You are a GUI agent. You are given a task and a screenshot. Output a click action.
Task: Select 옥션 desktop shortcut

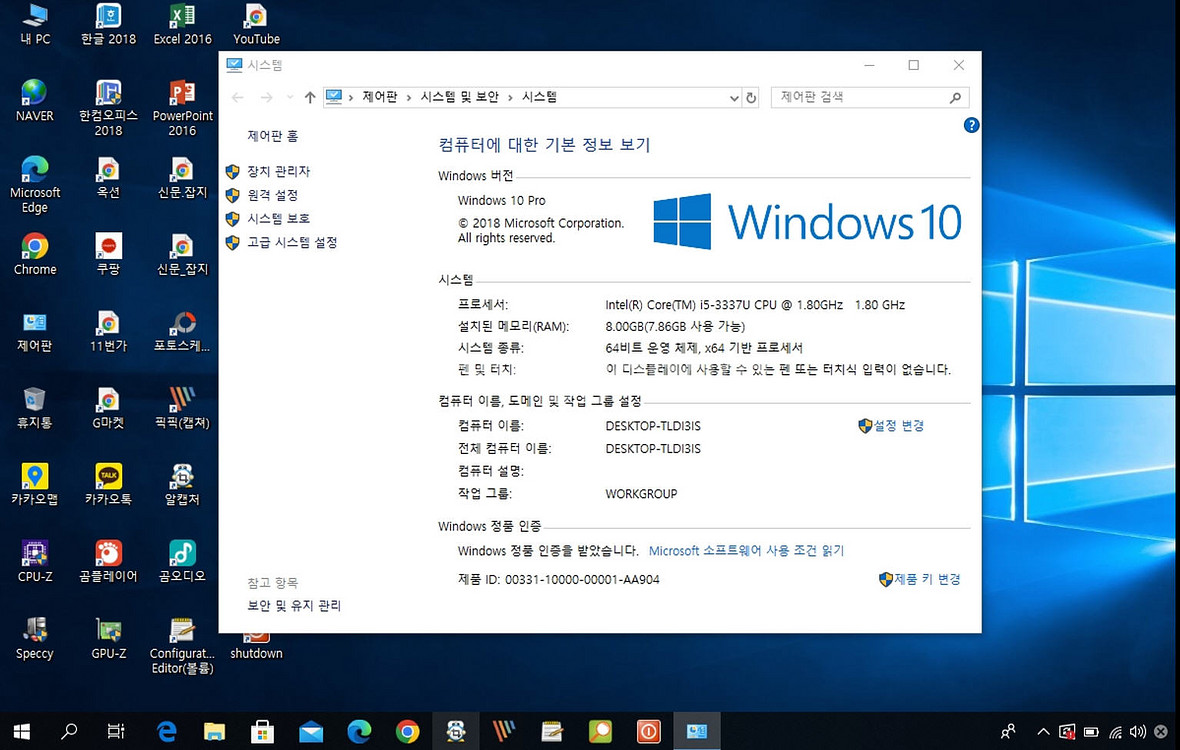108,178
